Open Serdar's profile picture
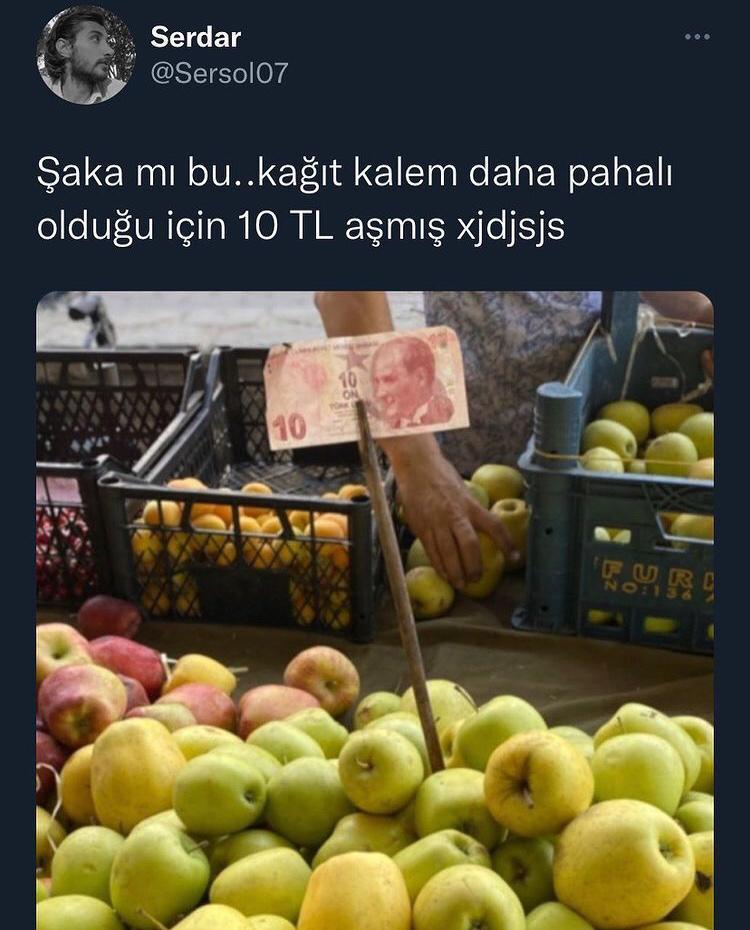Image resolution: width=750 pixels, height=930 pixels. pos(87,55)
